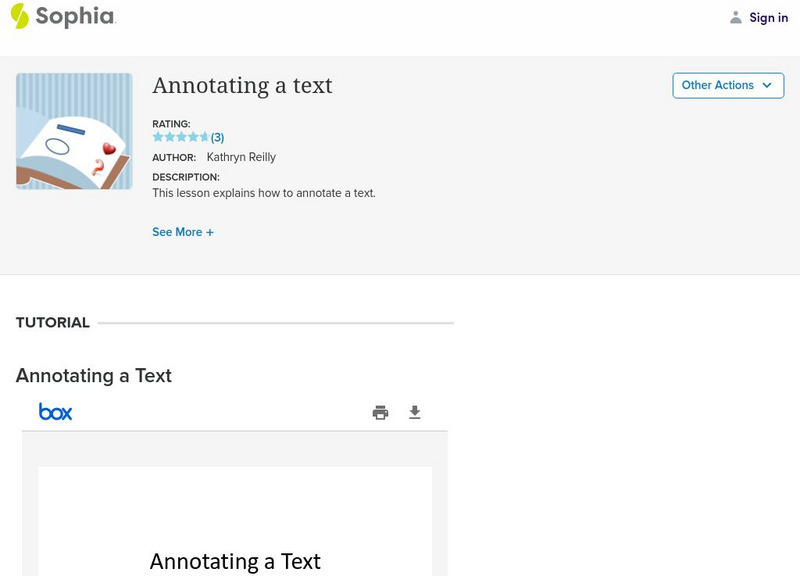
Task: Download the document from the Box viewer
Action: 415,412
